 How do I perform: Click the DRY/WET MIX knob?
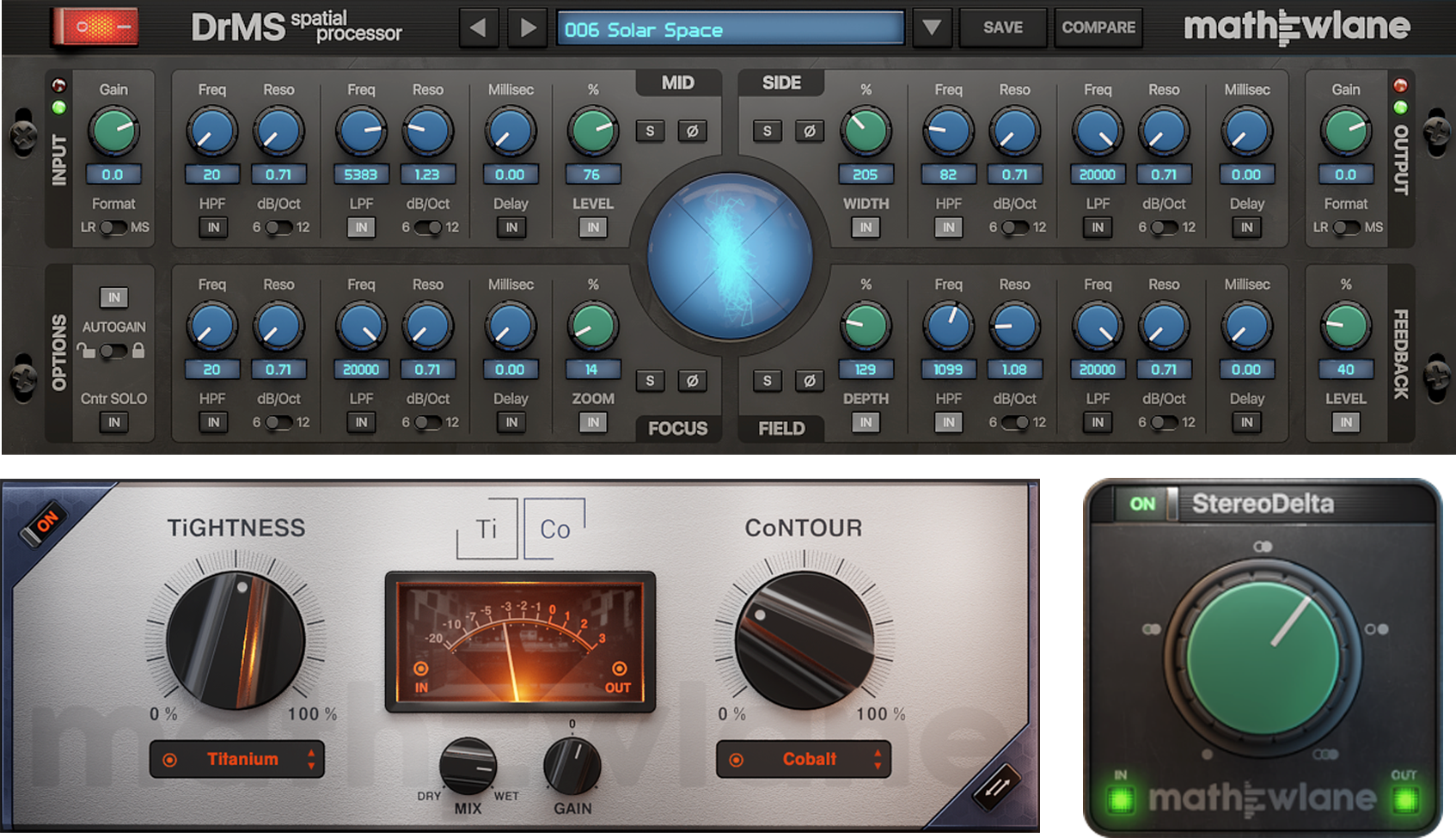(x=468, y=765)
